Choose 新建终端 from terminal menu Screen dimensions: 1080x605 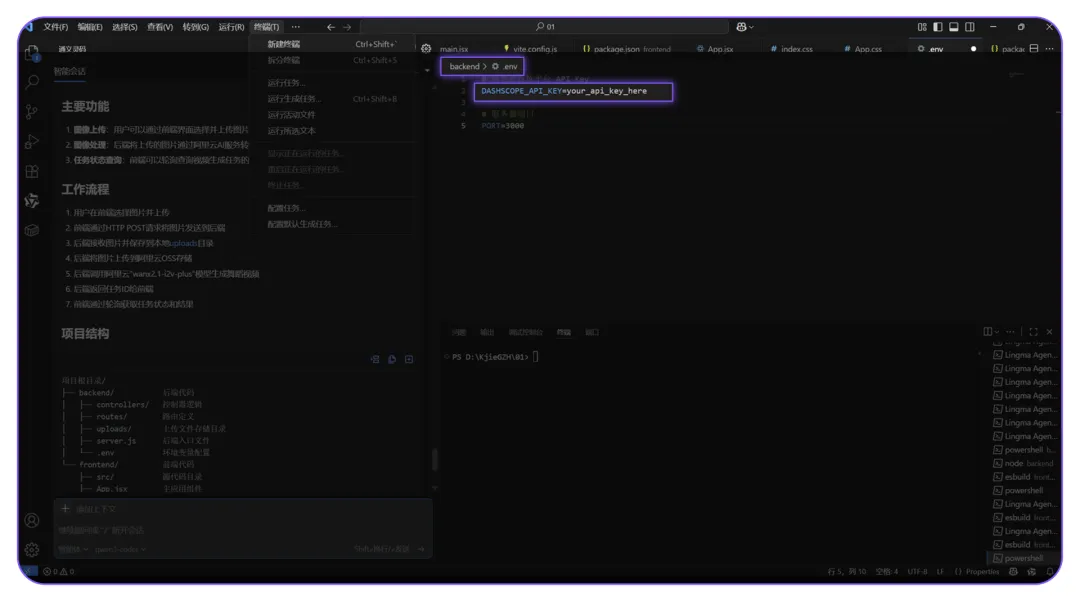[x=333, y=44]
